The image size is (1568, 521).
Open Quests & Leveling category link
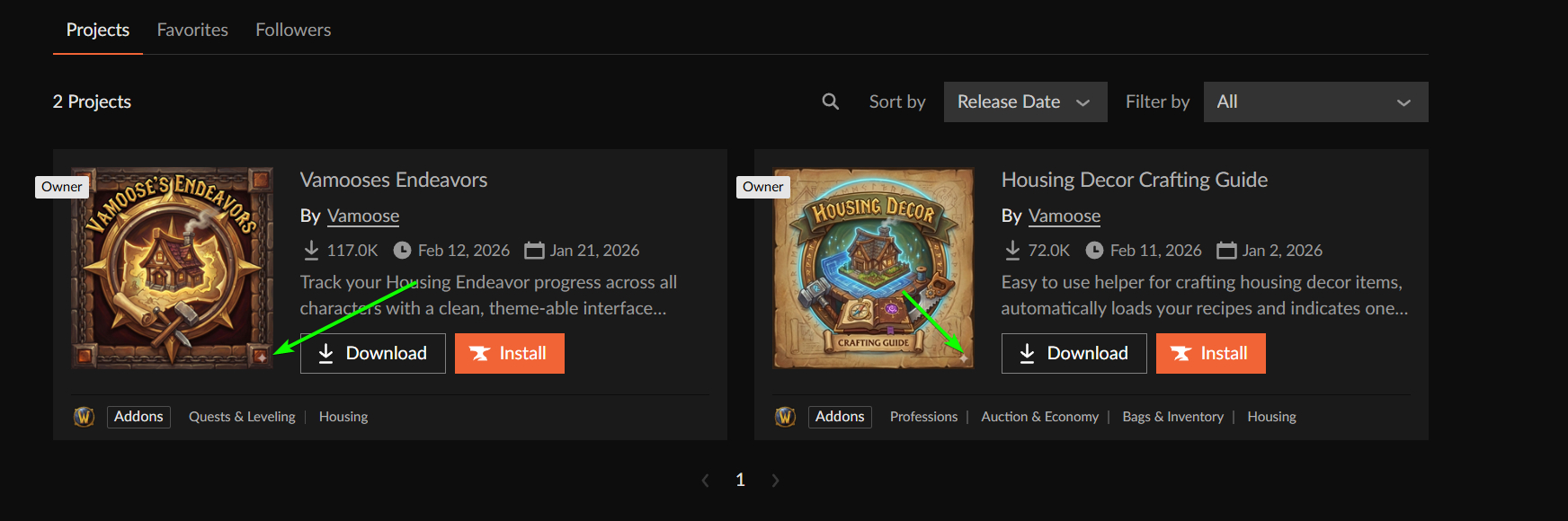(242, 417)
